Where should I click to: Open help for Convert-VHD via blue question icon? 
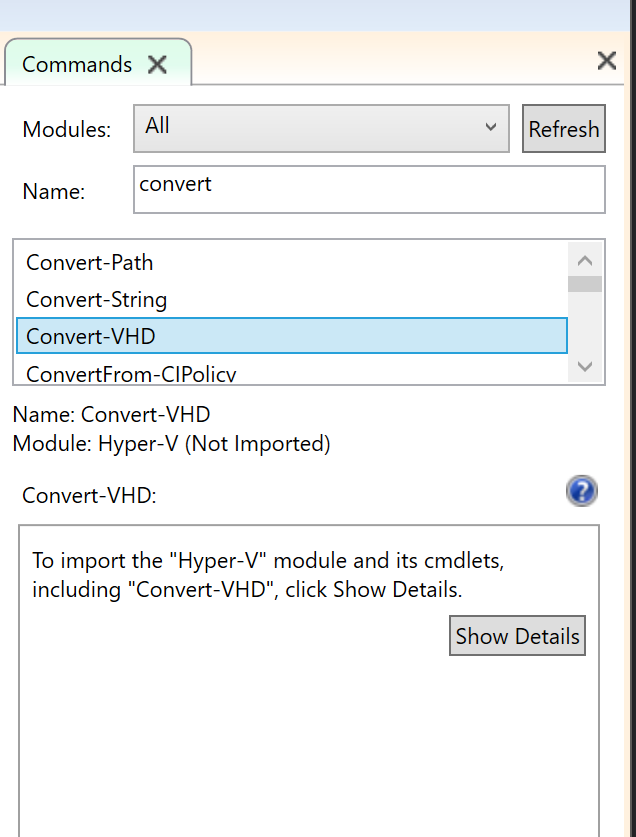(582, 491)
